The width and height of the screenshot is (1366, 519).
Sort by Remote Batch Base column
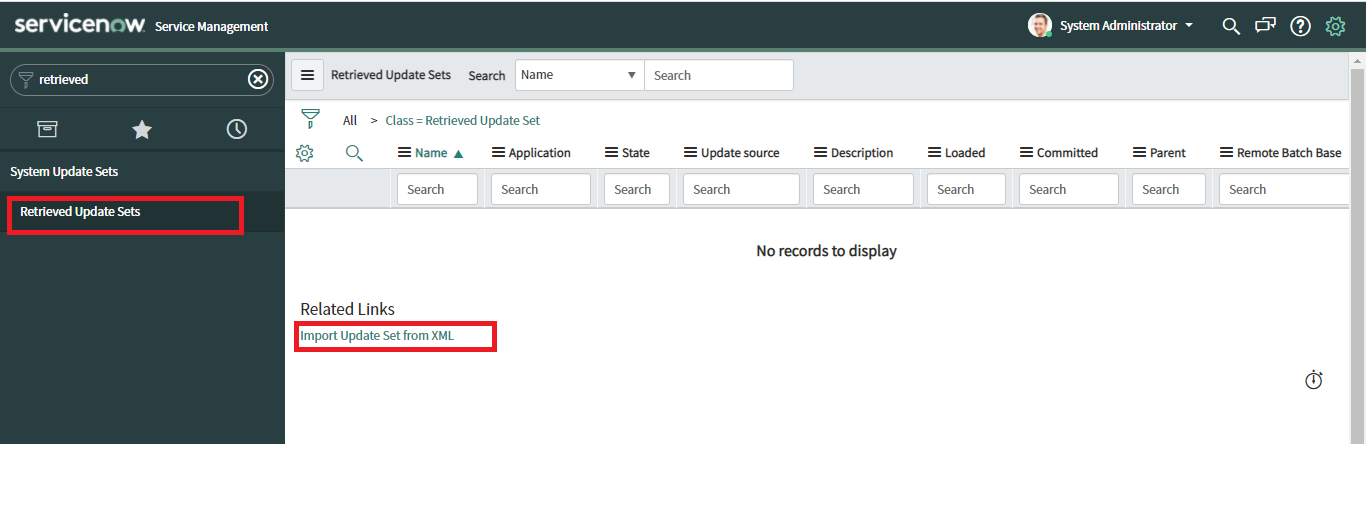[1289, 153]
